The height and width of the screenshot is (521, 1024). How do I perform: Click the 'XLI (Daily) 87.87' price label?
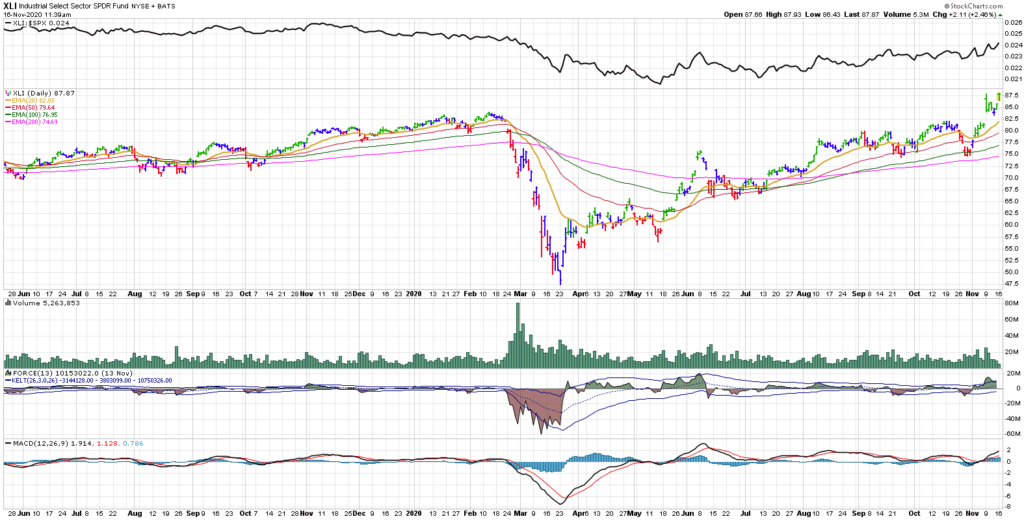tap(44, 93)
